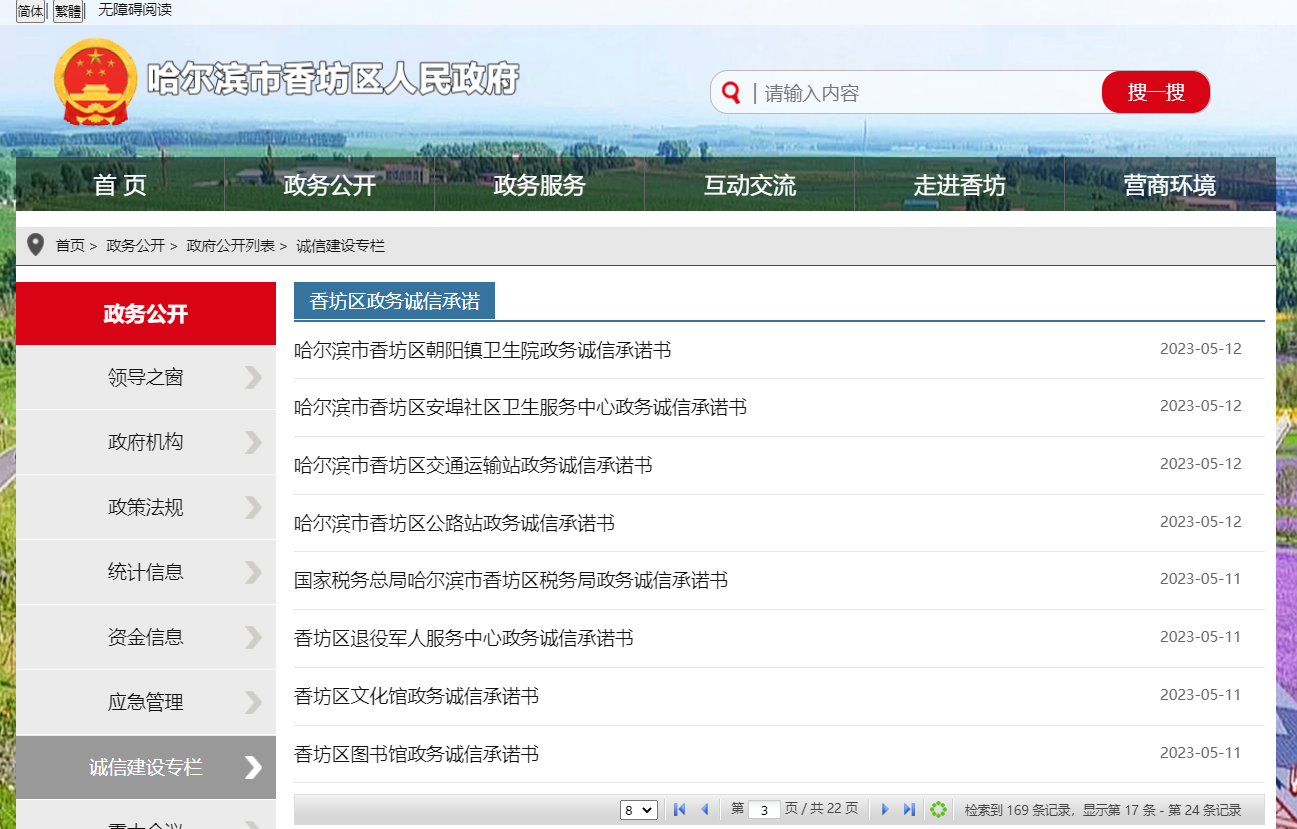Expand the 政府机构 sidebar section
Screen dimensions: 1297x829
point(146,442)
